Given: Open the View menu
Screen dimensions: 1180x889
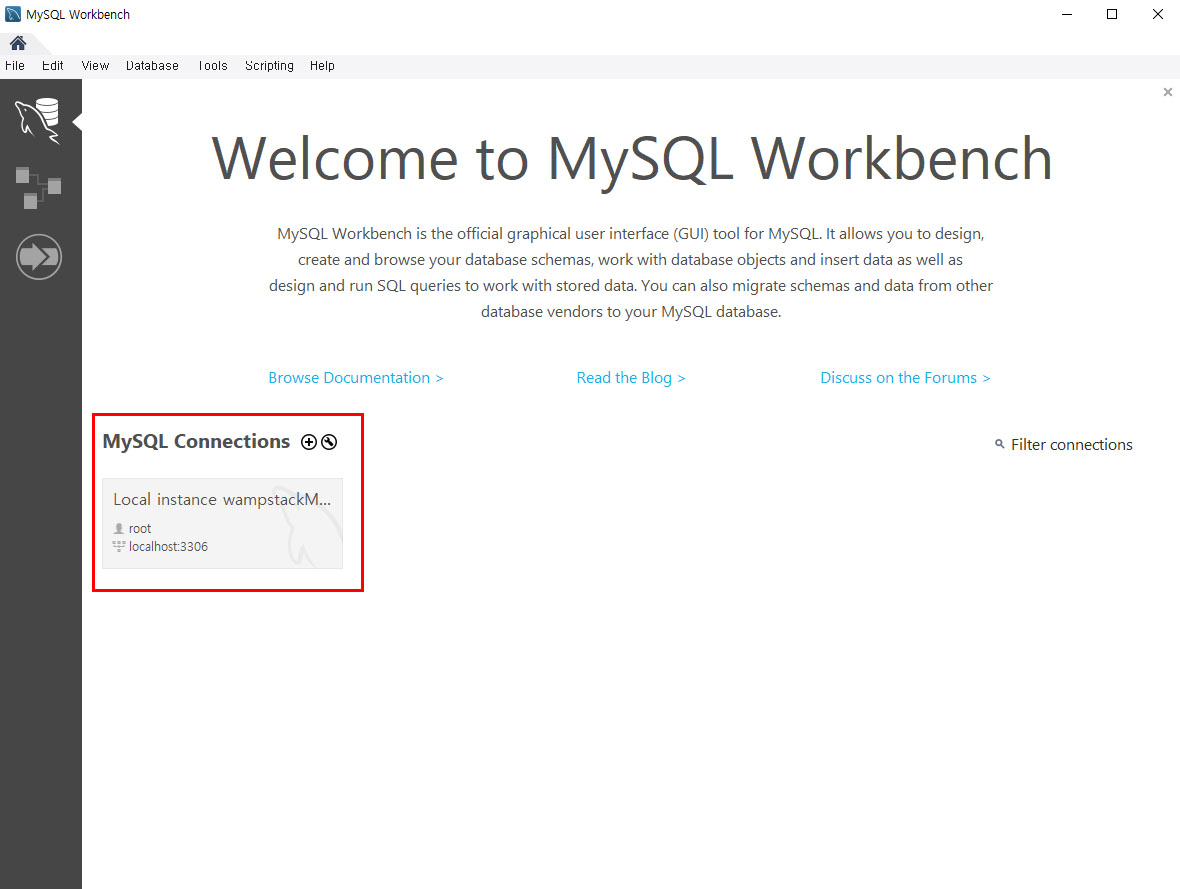Looking at the screenshot, I should 96,65.
